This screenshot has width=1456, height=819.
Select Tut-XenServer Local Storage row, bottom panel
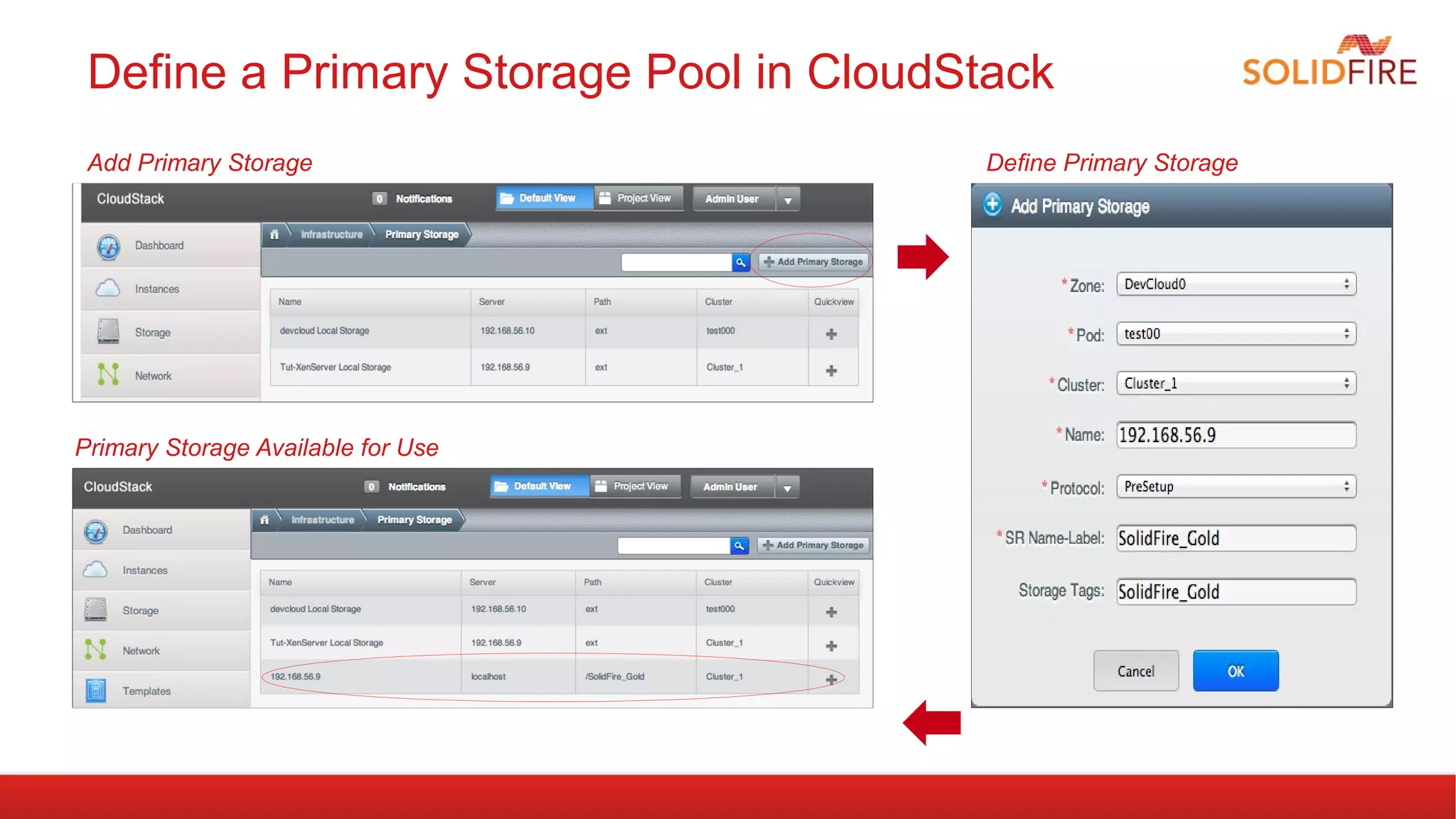(x=560, y=643)
